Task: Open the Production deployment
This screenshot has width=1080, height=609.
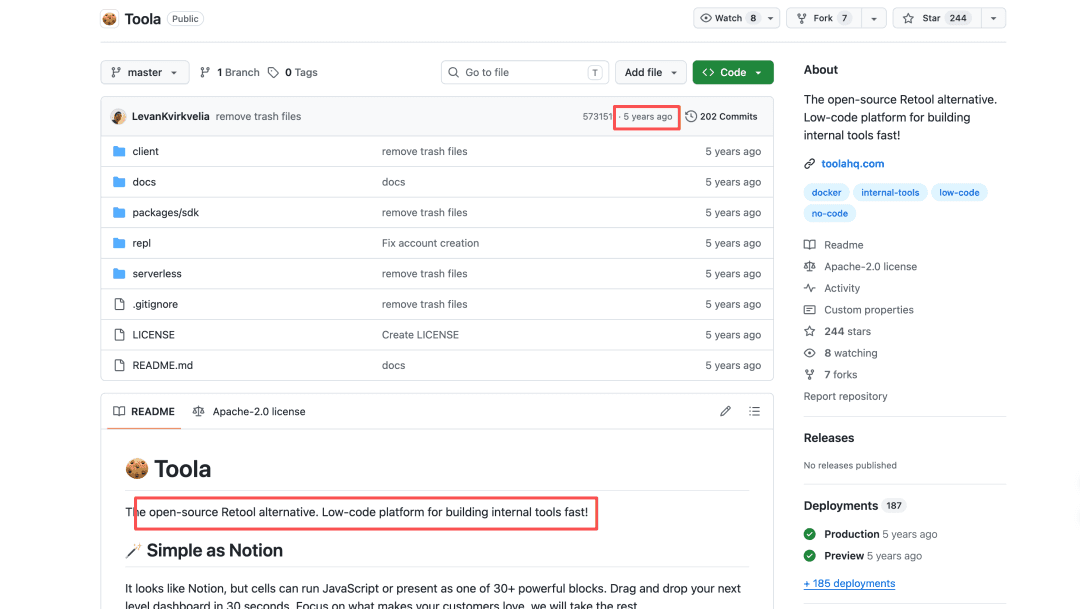Action: [x=851, y=534]
